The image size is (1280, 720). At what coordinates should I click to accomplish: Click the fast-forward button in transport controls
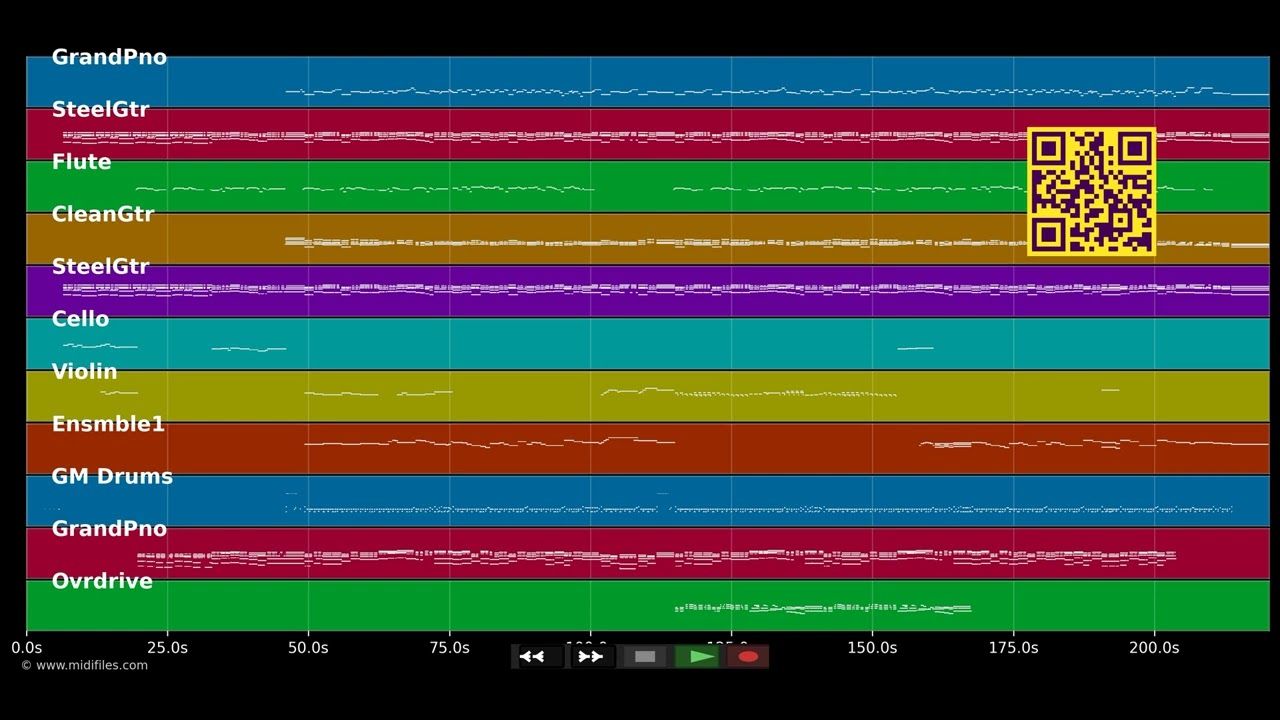pos(591,657)
